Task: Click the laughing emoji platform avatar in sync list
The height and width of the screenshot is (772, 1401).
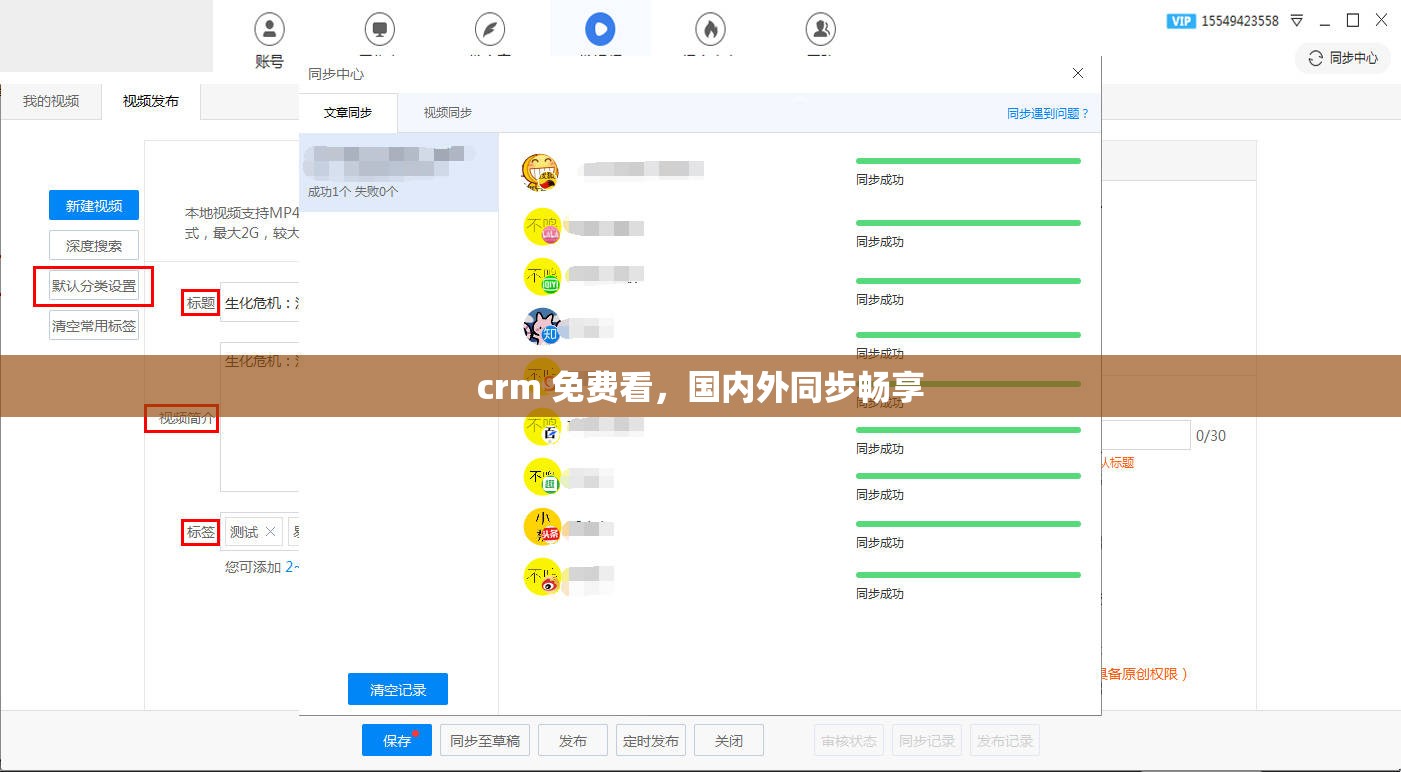Action: pyautogui.click(x=541, y=171)
